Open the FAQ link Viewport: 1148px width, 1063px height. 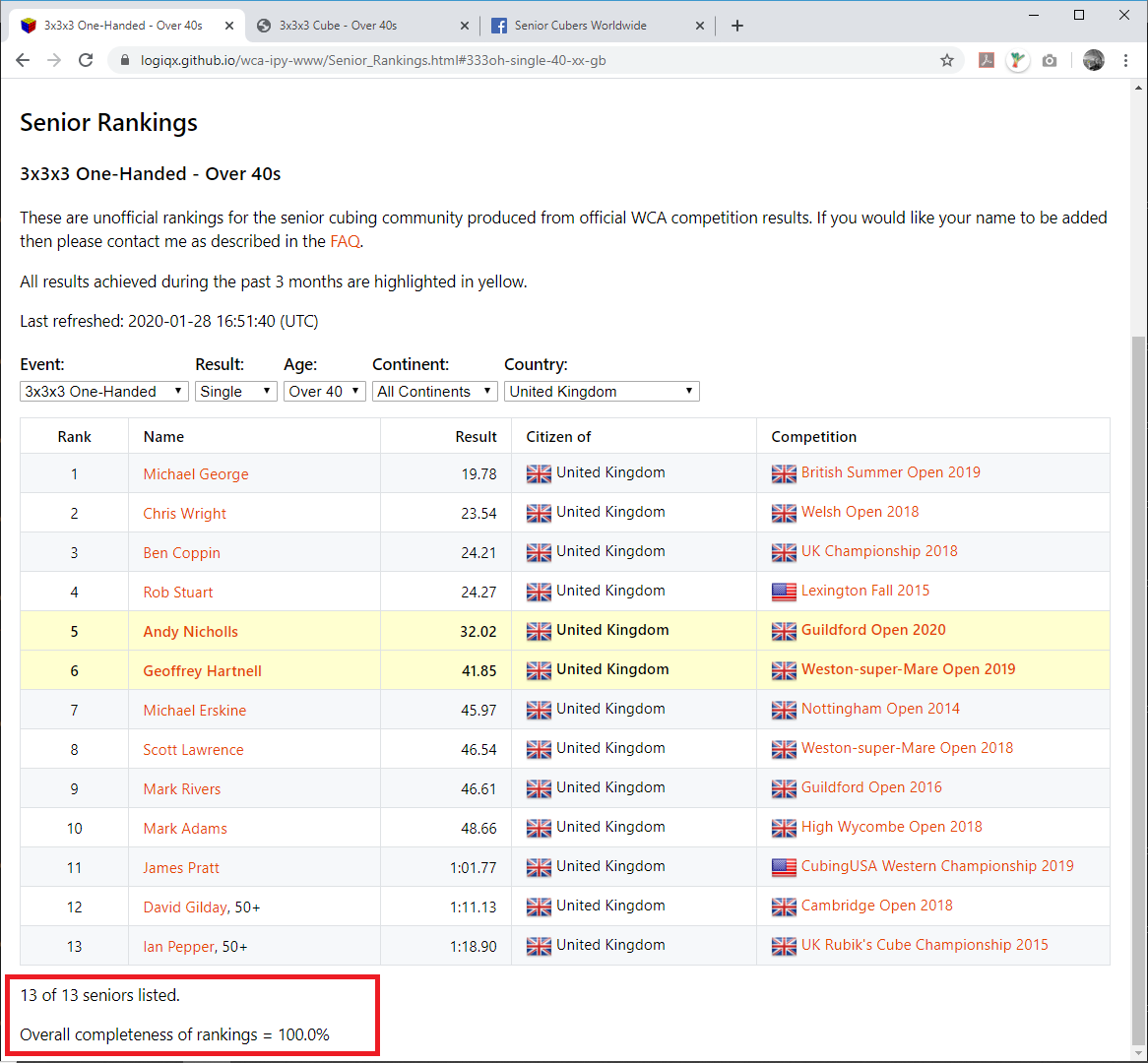pos(345,241)
